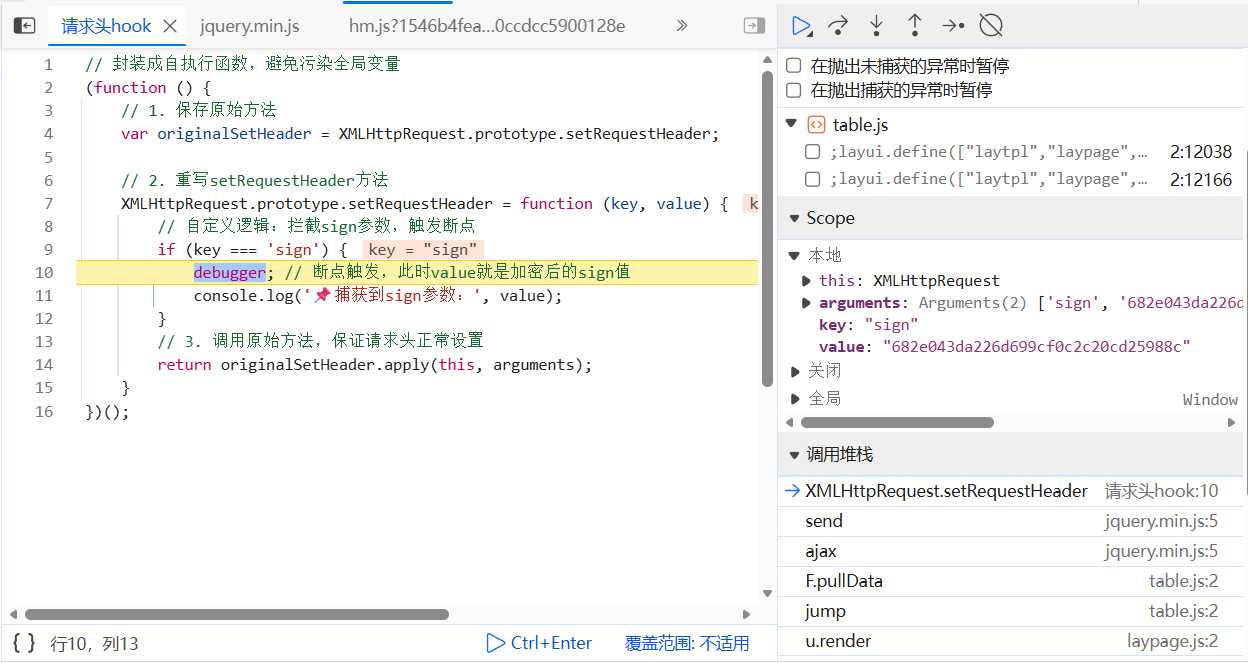Viewport: 1248px width, 663px height.
Task: Pretty print code with braces icon
Action: click(x=24, y=643)
